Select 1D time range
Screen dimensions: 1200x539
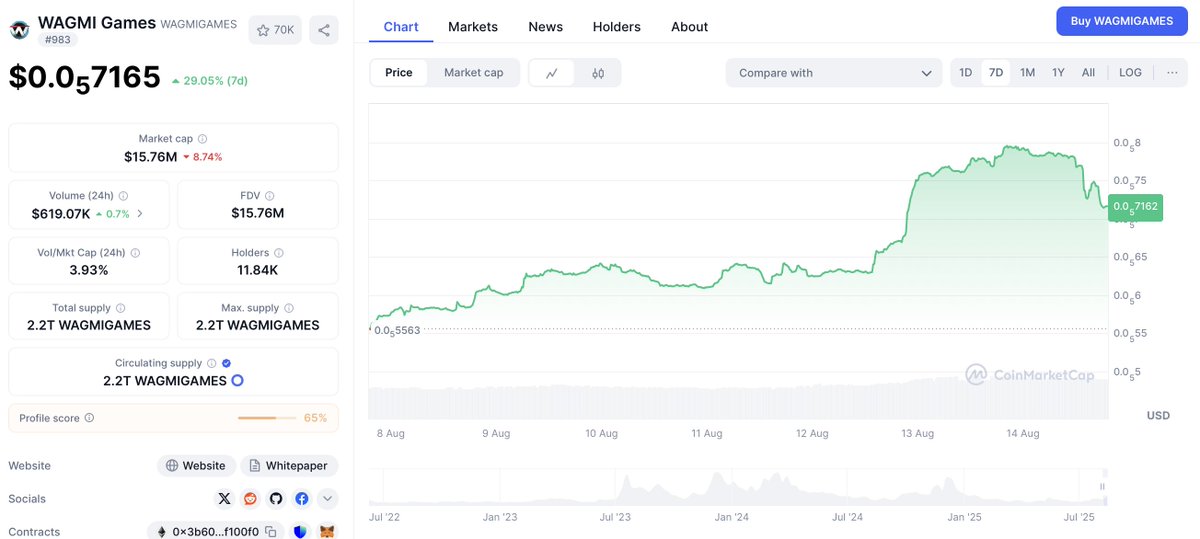pyautogui.click(x=965, y=73)
